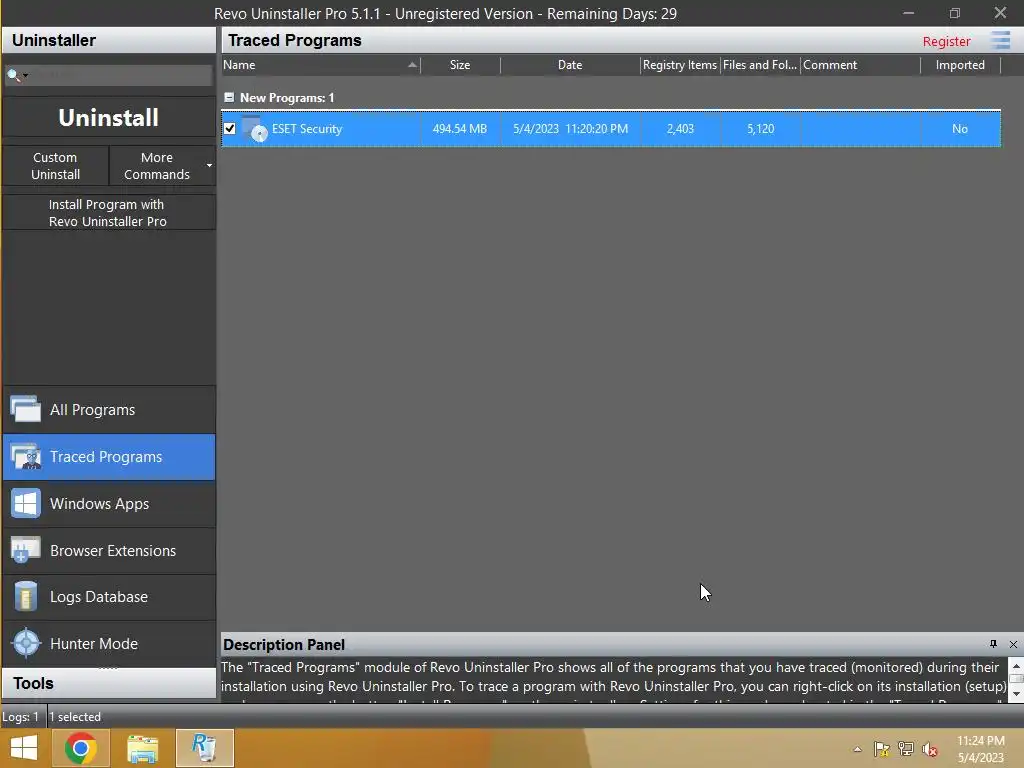
Task: Click Revo Uninstaller taskbar icon
Action: click(x=204, y=748)
